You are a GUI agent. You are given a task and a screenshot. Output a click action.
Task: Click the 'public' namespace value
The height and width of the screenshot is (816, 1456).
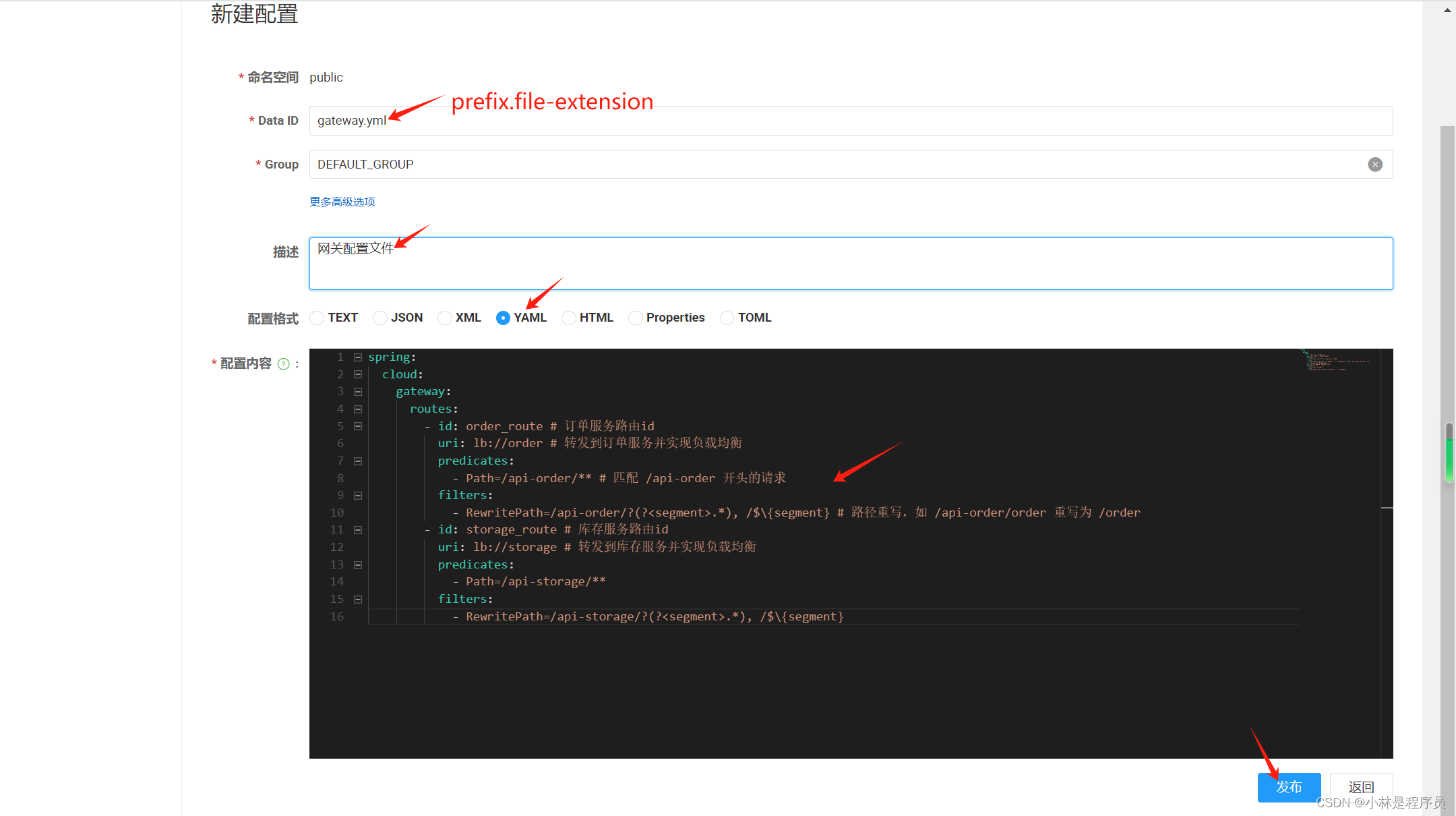pyautogui.click(x=326, y=78)
